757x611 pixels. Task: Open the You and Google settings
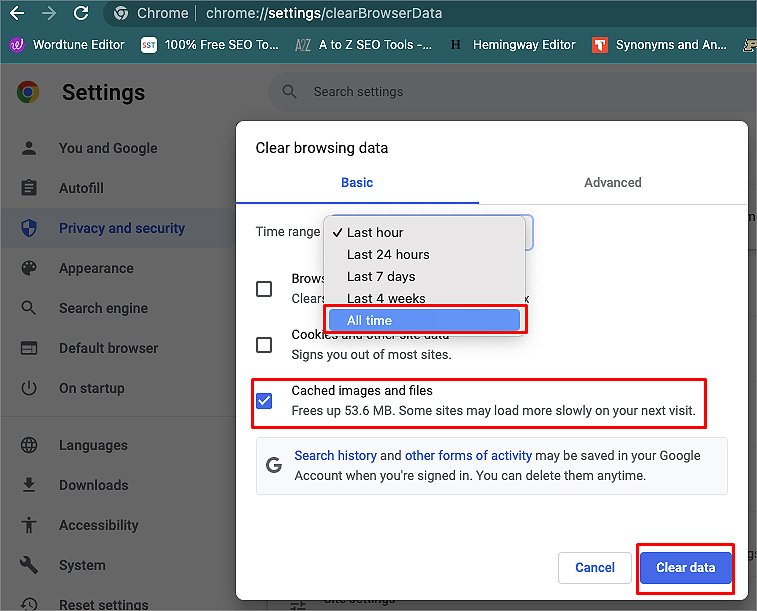click(x=108, y=148)
